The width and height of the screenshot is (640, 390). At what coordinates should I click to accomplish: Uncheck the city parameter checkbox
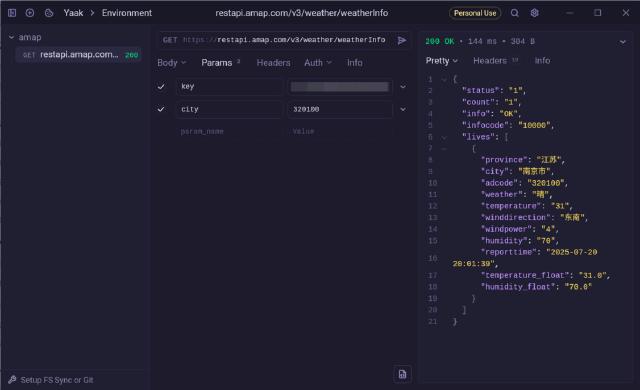(x=161, y=109)
